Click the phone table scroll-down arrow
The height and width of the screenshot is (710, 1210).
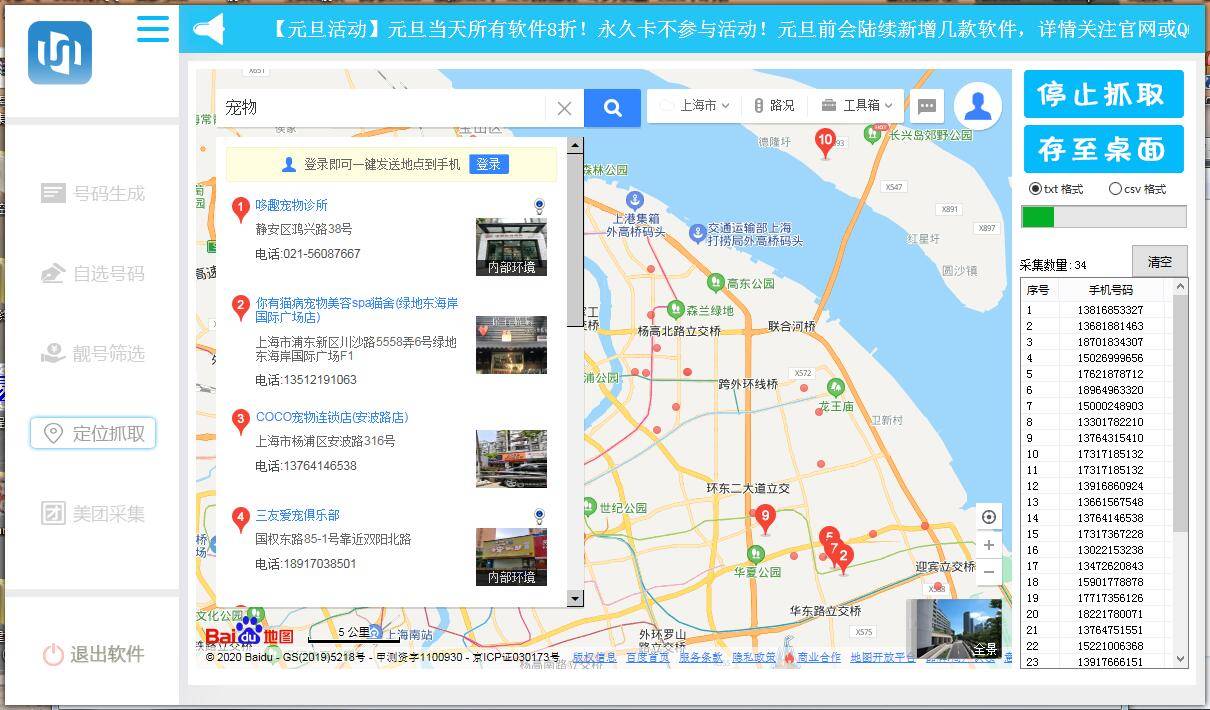(x=1180, y=659)
